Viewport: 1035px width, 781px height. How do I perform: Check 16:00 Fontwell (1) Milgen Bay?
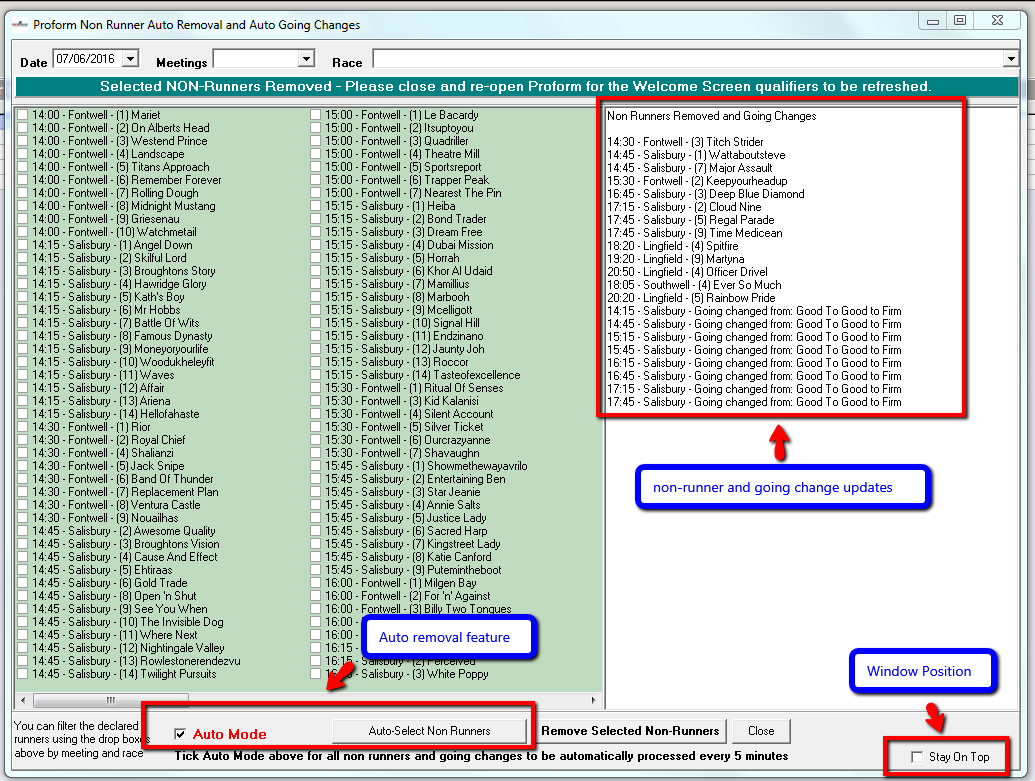coord(316,583)
